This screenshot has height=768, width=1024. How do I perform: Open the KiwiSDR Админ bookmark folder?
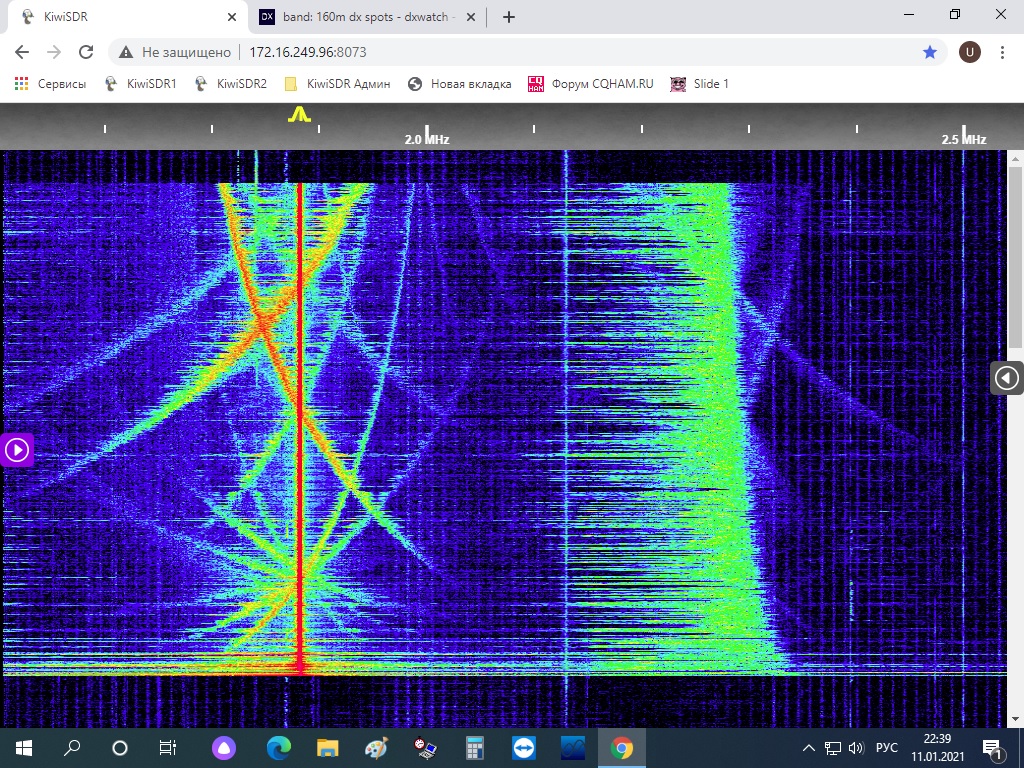(x=337, y=84)
